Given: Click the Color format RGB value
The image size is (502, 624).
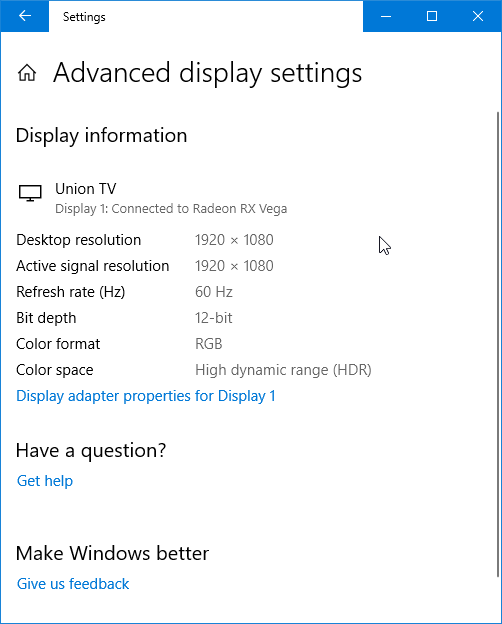Looking at the screenshot, I should pos(209,344).
